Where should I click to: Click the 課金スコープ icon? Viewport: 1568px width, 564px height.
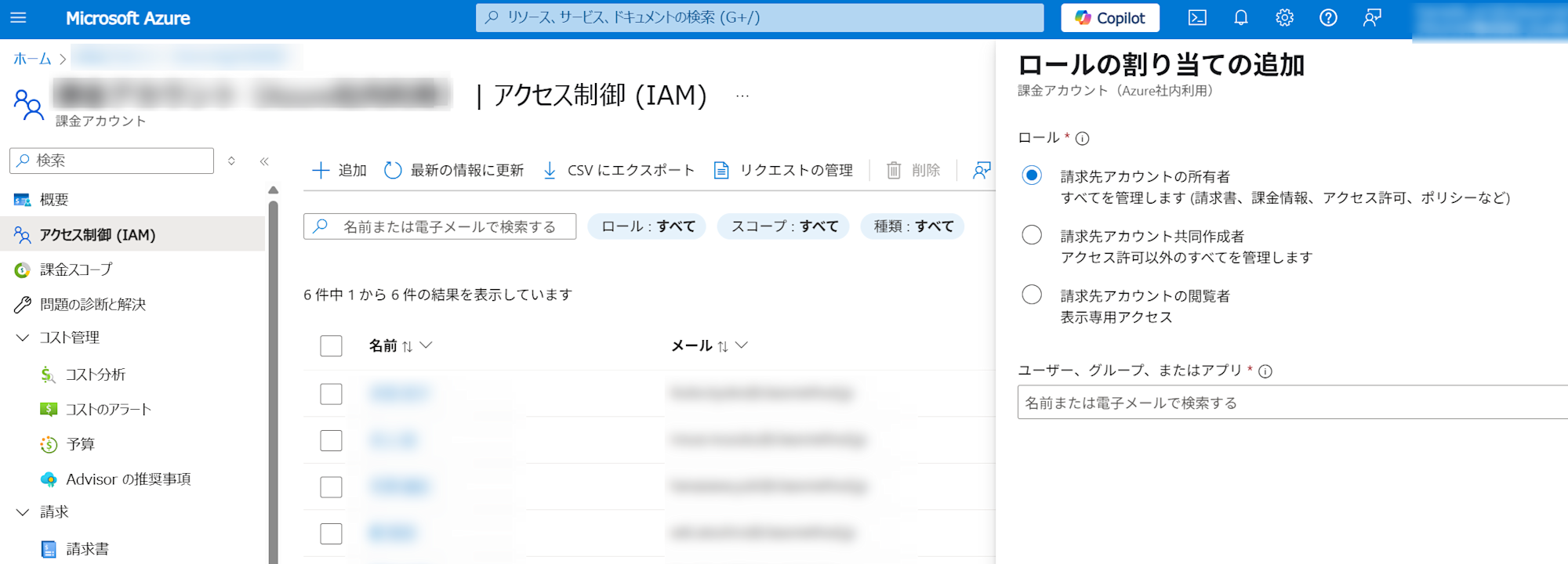[x=23, y=270]
